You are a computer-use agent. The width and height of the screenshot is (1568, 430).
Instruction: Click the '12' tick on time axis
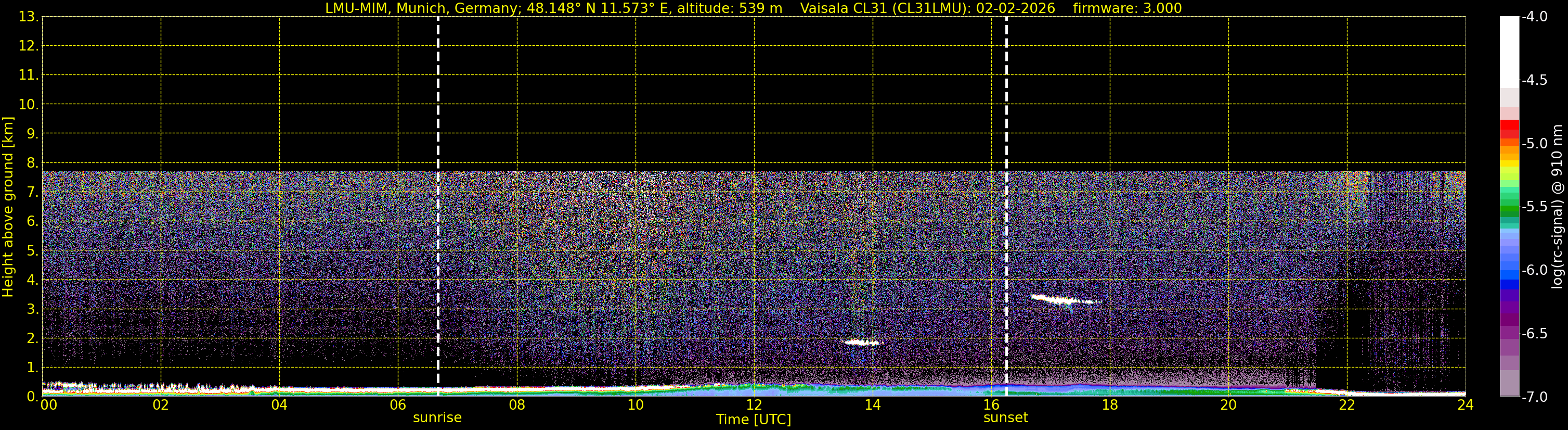coord(754,405)
